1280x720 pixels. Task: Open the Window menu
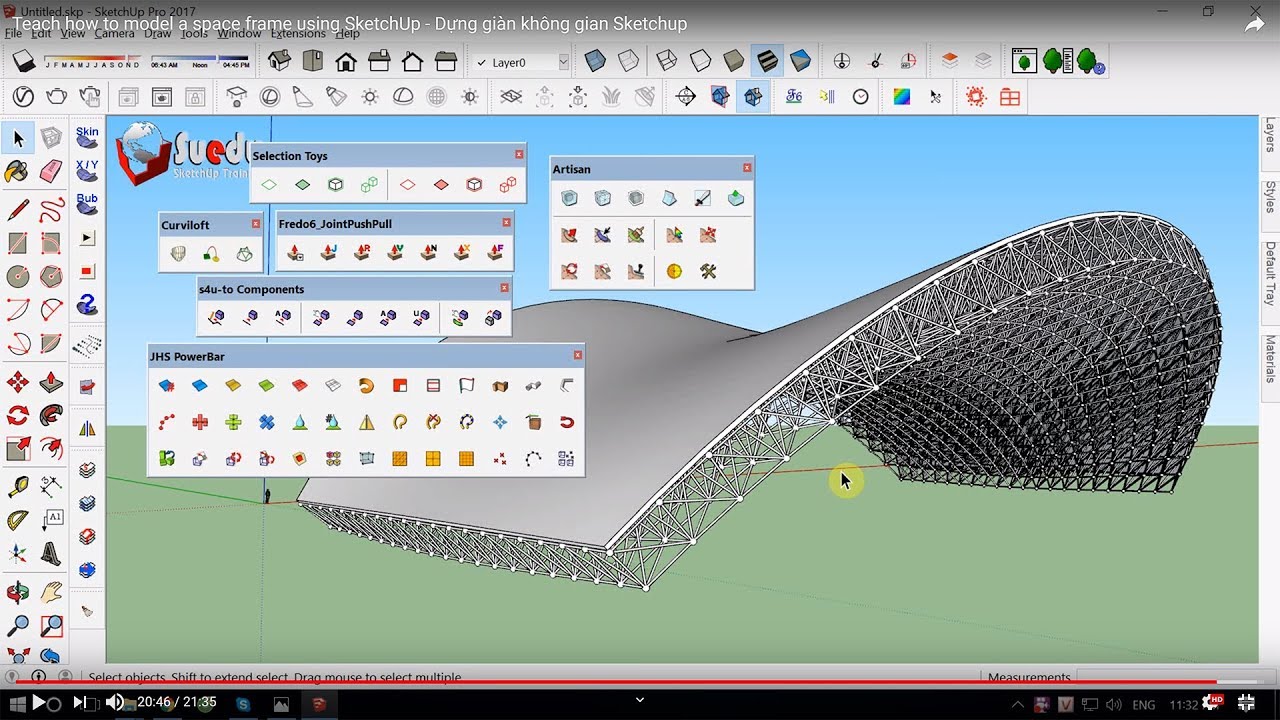[239, 33]
